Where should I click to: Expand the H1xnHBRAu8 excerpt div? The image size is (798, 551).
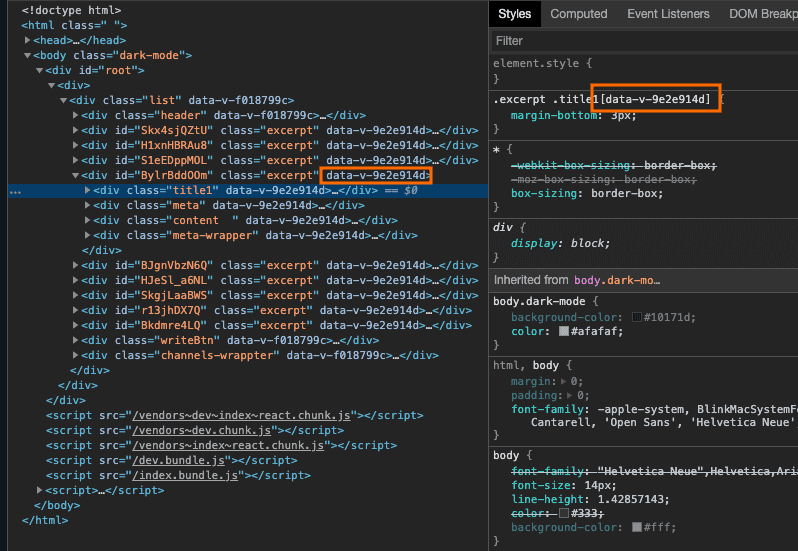pyautogui.click(x=75, y=145)
